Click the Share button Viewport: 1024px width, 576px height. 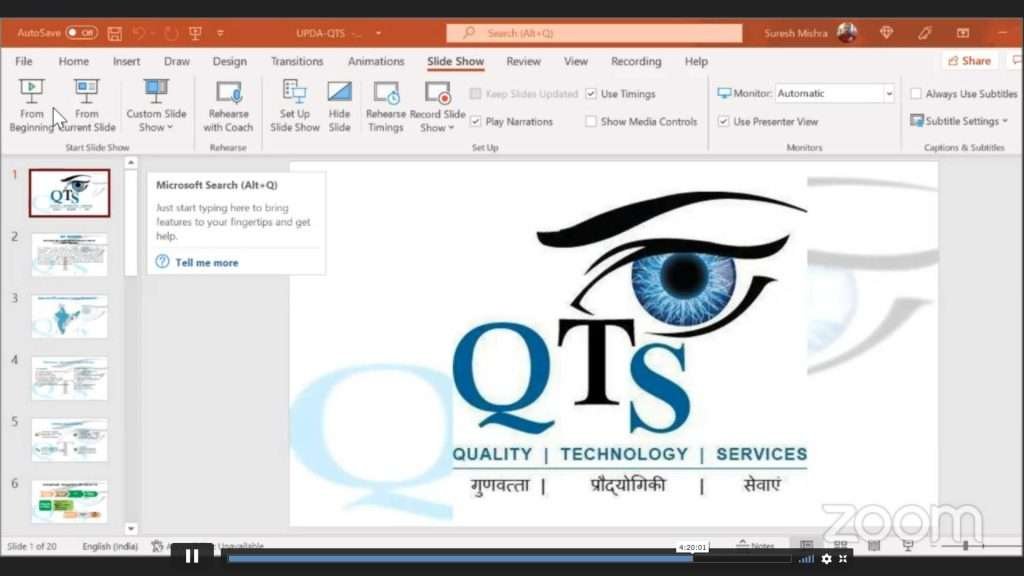click(x=969, y=61)
